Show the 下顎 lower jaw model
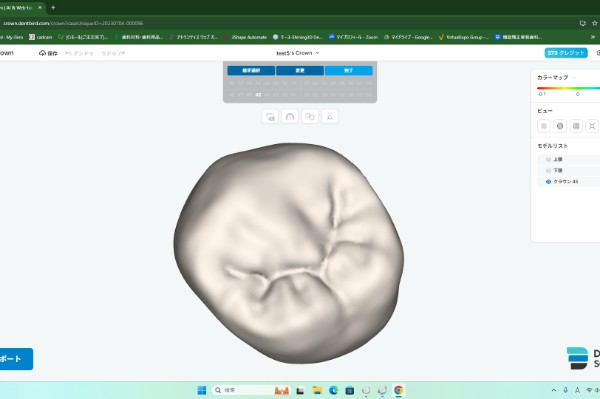Viewport: 600px width, 399px height. point(548,171)
